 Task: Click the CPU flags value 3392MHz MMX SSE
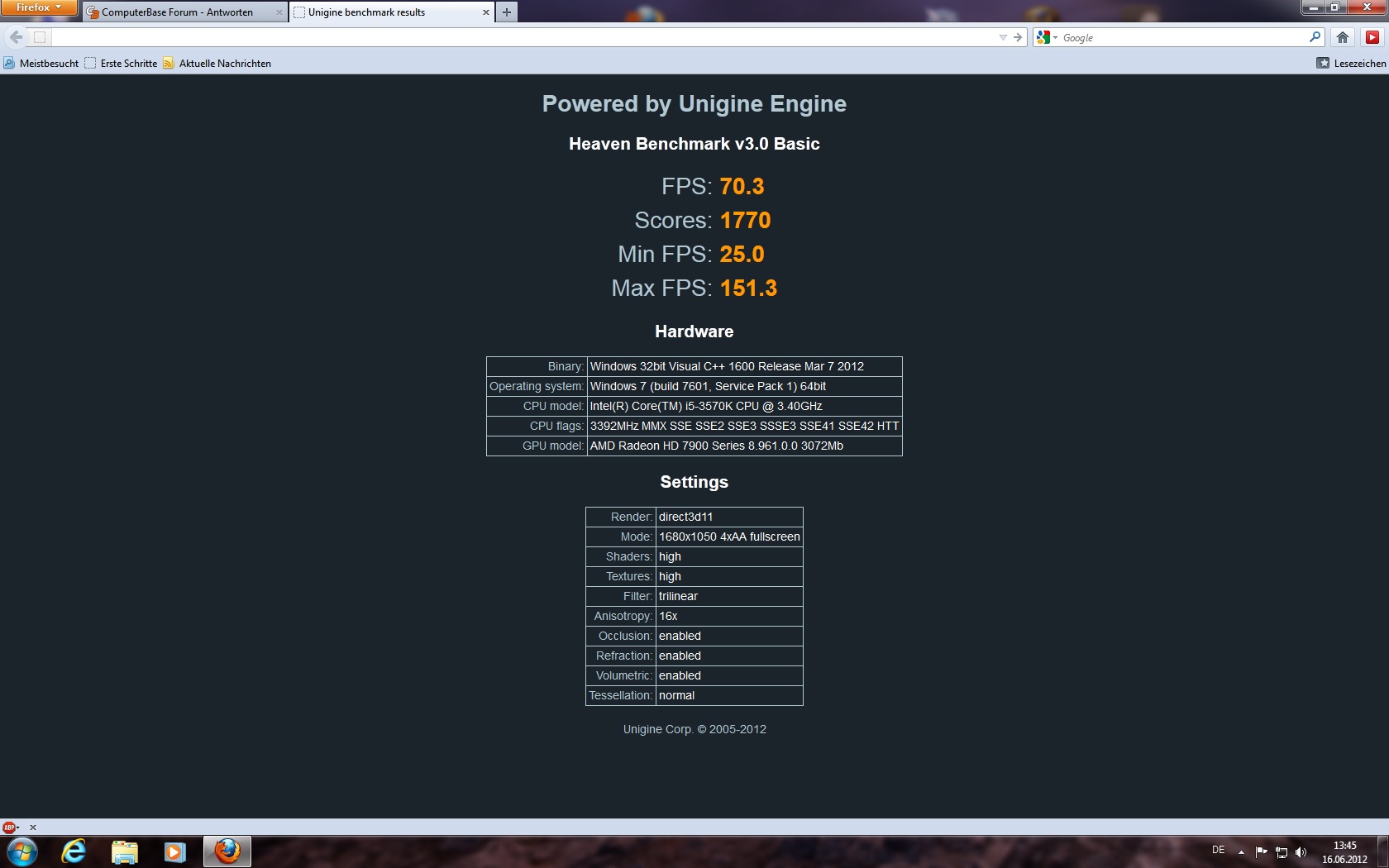click(744, 426)
